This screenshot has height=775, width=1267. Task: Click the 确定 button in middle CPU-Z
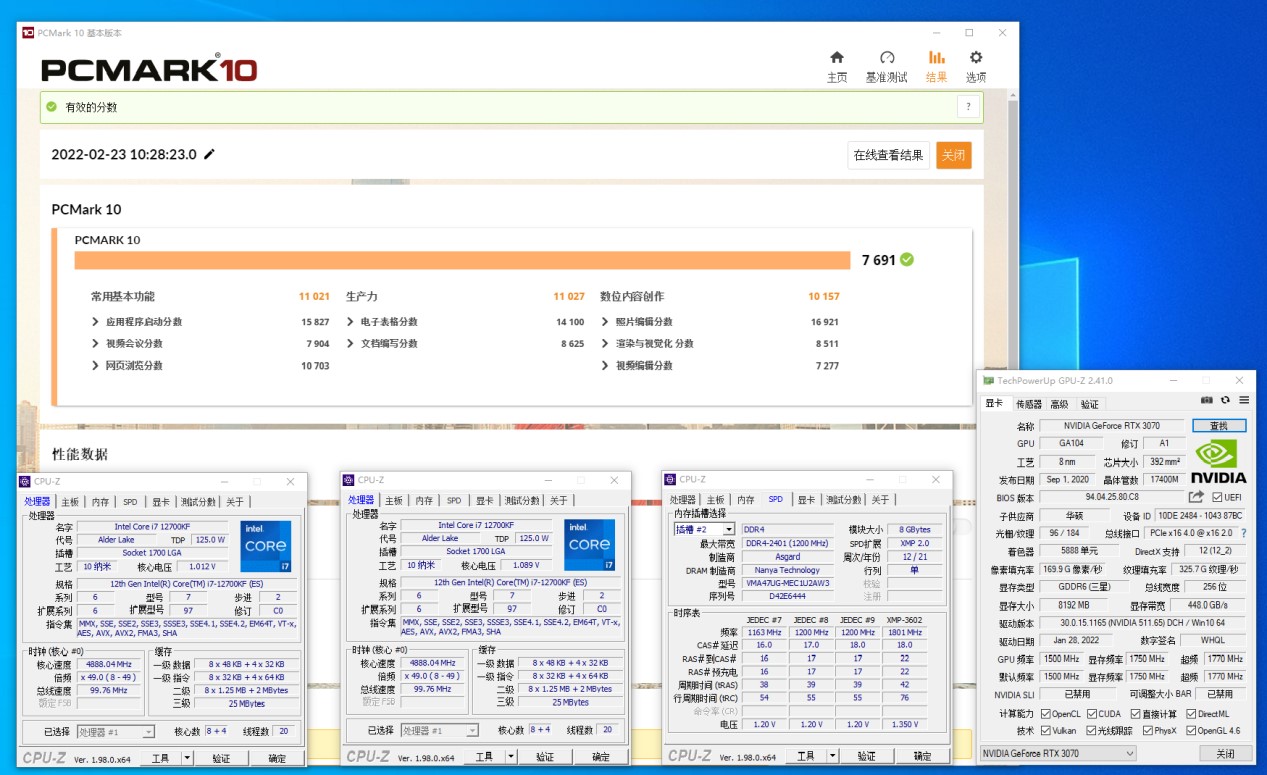pos(601,758)
